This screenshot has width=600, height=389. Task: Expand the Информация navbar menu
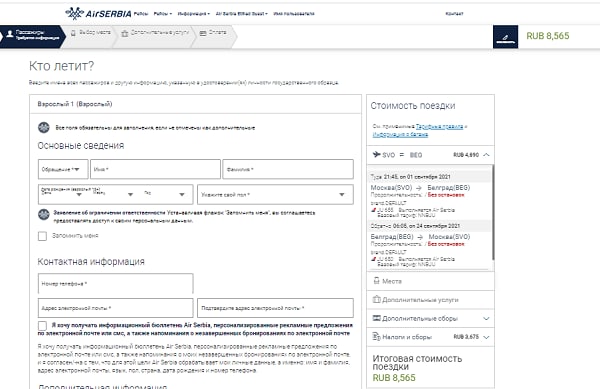[194, 13]
